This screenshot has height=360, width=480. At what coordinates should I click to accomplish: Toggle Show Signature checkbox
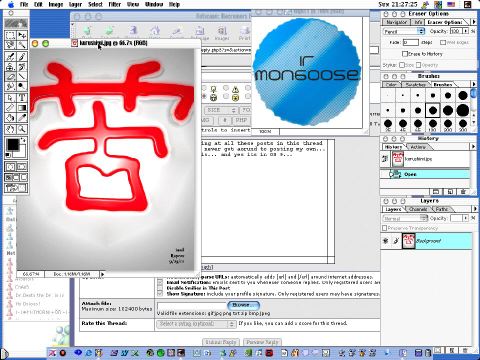pos(160,294)
